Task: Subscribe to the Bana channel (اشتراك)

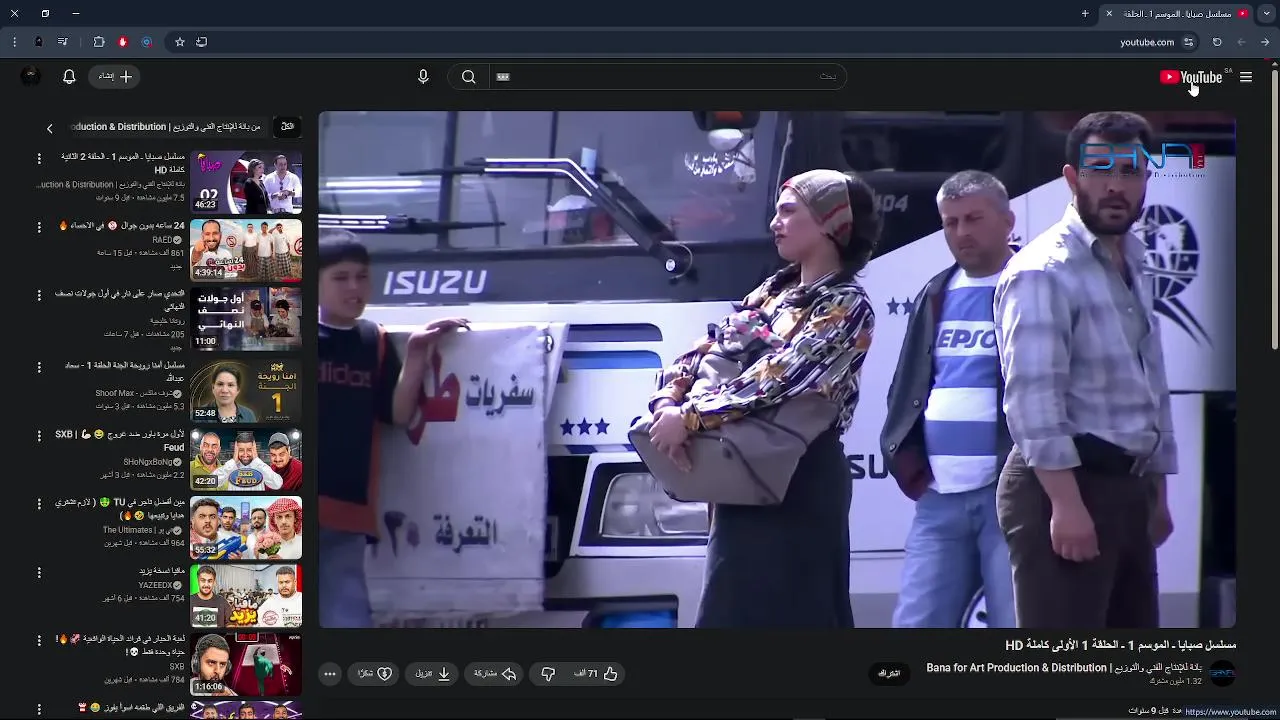Action: pos(889,674)
